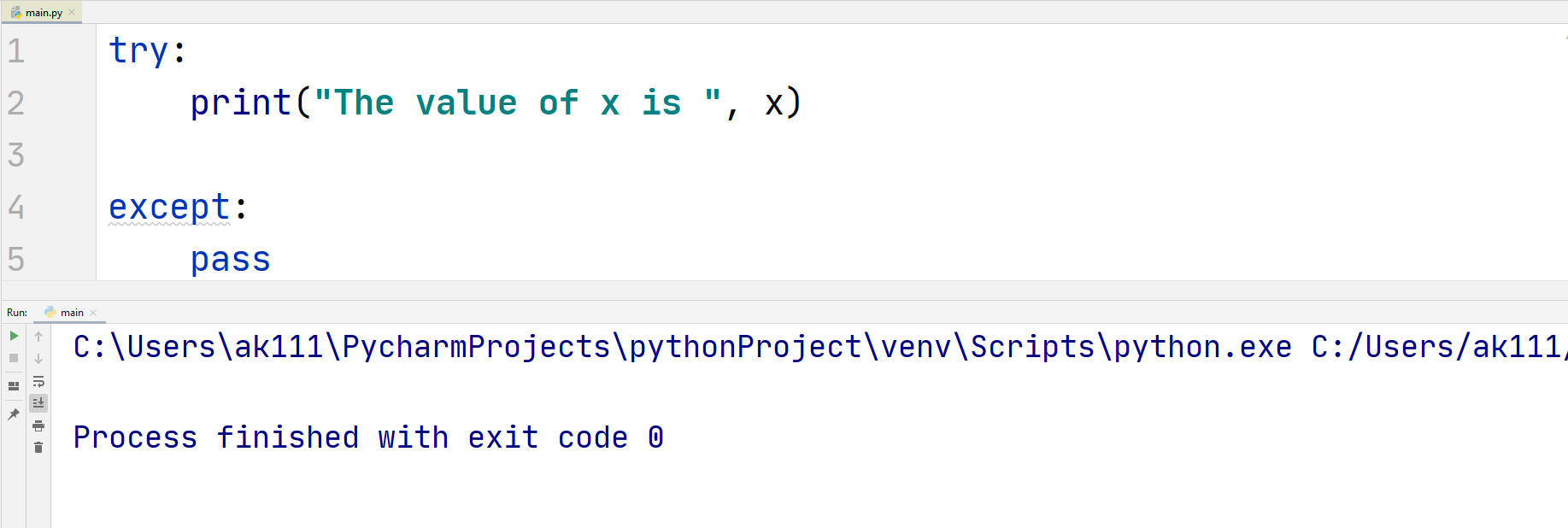
Task: Close the main.py editor tab
Action: point(72,12)
